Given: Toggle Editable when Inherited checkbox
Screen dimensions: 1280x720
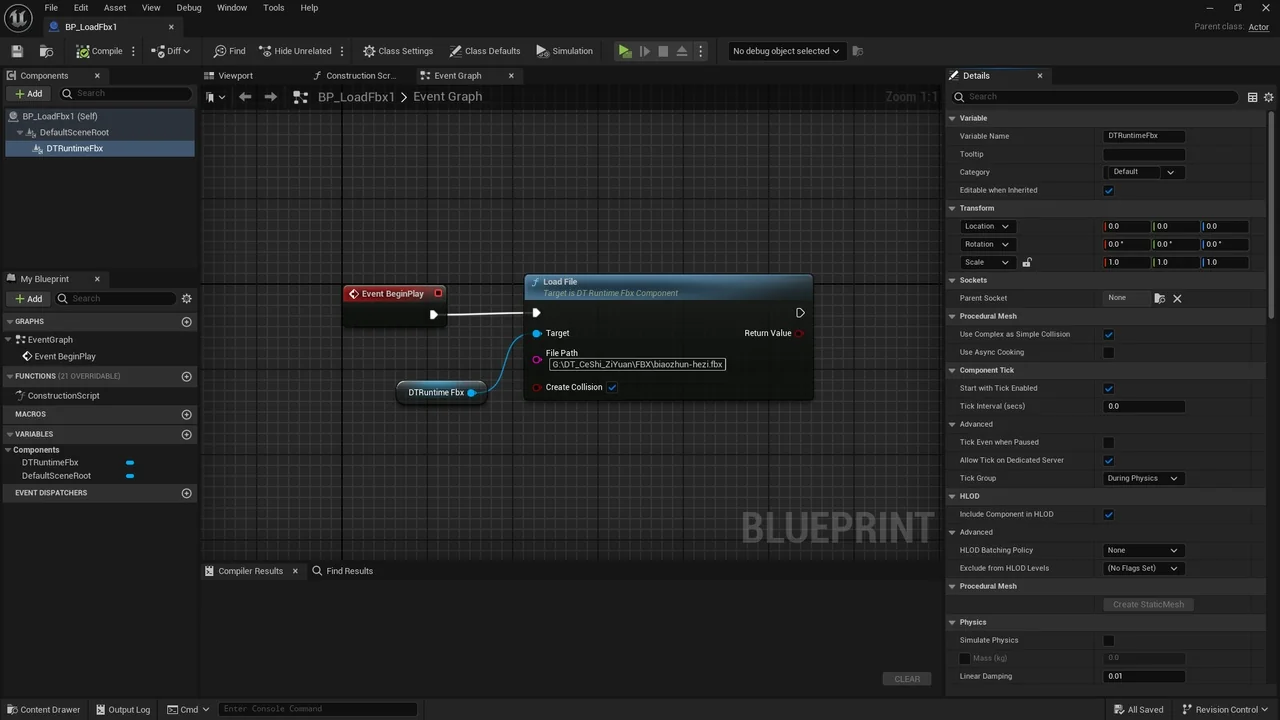Looking at the screenshot, I should (1108, 190).
